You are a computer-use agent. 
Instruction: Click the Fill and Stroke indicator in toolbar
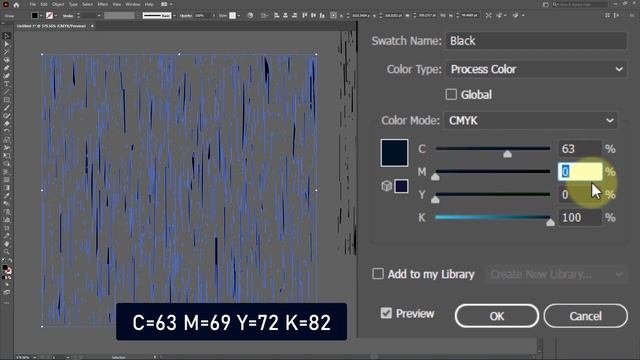(7, 269)
